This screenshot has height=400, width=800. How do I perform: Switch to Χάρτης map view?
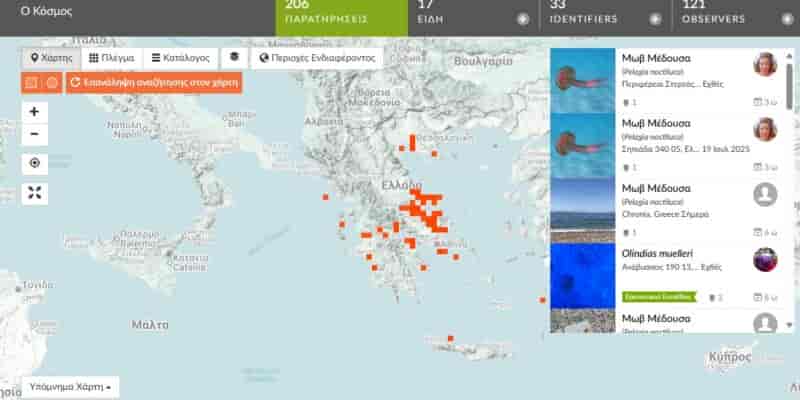coord(50,58)
